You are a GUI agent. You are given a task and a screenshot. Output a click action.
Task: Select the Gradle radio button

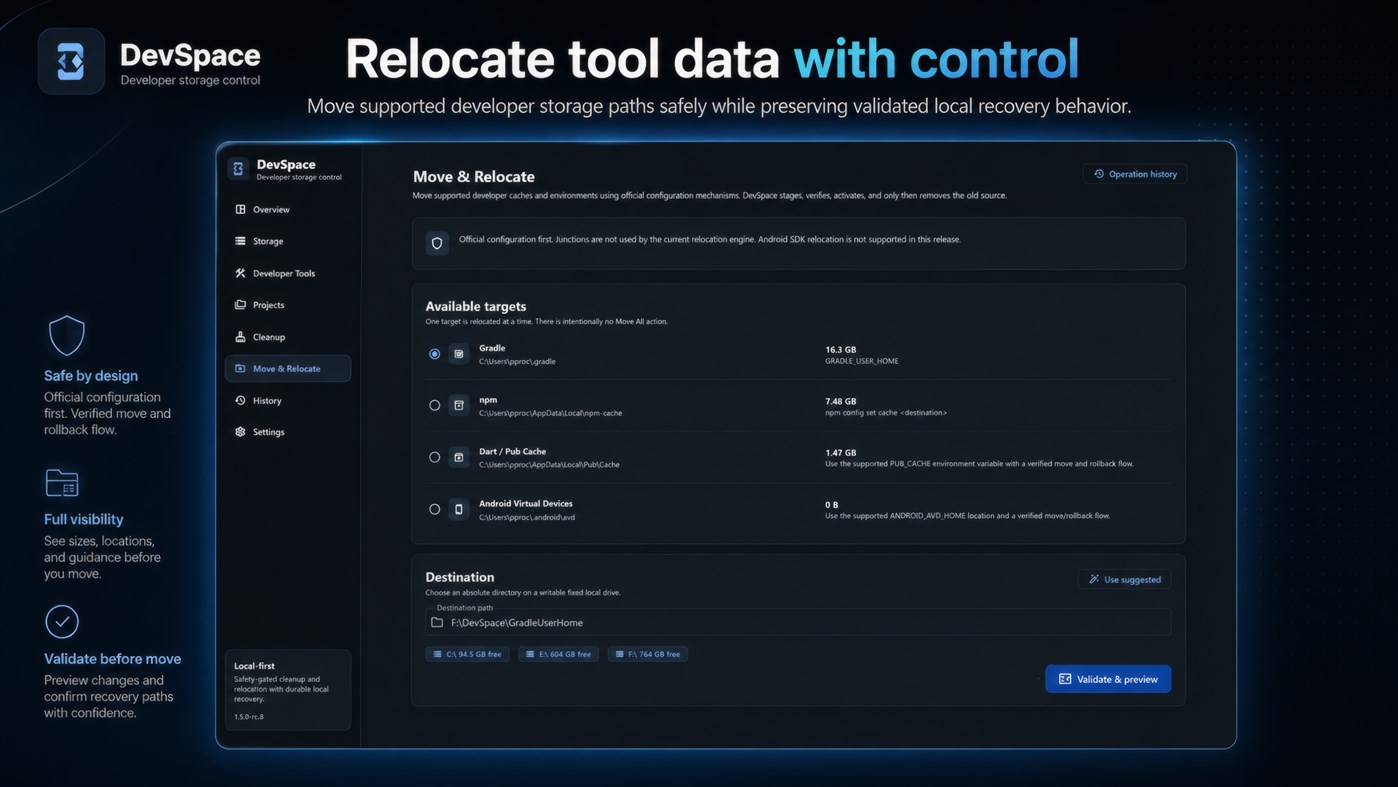pos(434,354)
